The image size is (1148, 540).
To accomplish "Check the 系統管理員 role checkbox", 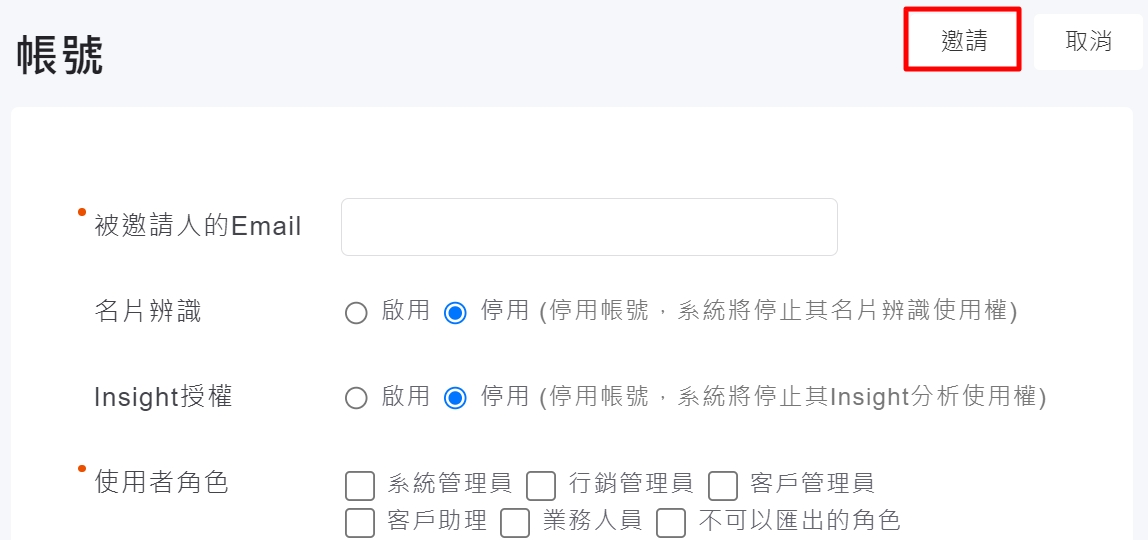I will tap(360, 486).
